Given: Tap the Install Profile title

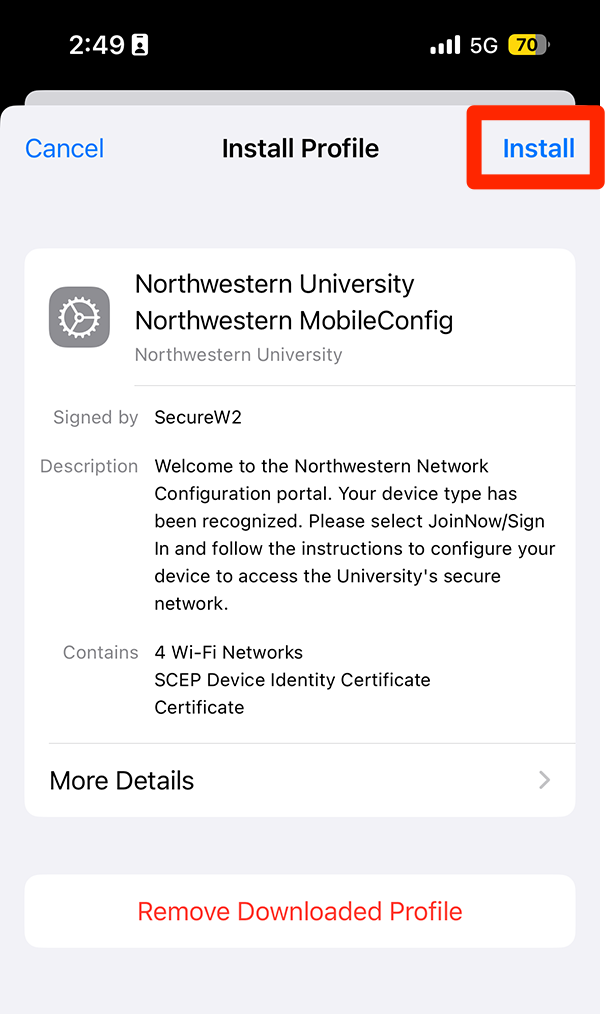Looking at the screenshot, I should (x=300, y=149).
